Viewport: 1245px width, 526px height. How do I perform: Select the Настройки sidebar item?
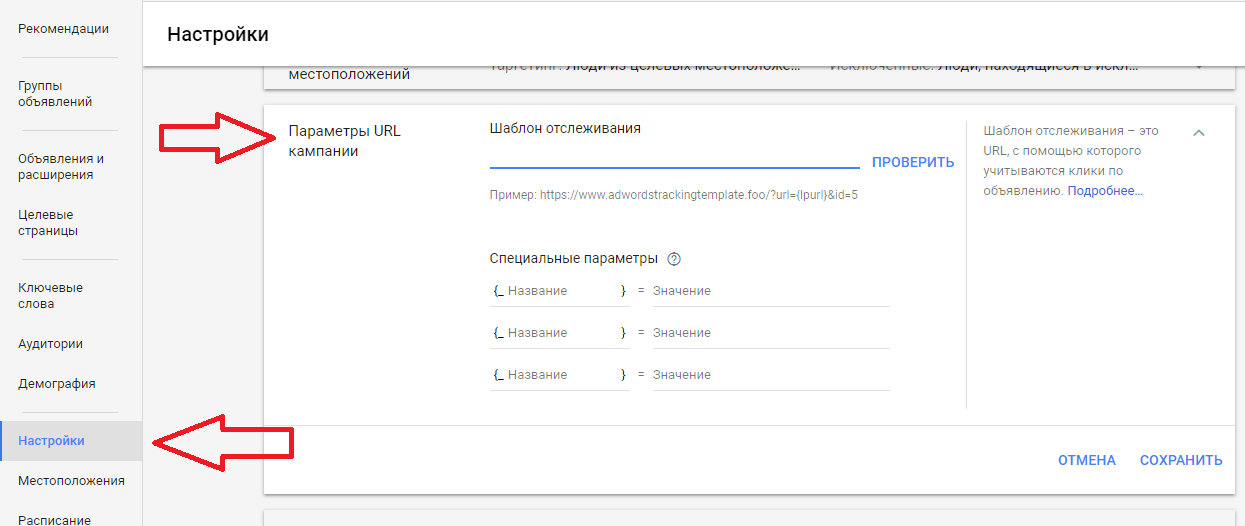click(x=71, y=441)
